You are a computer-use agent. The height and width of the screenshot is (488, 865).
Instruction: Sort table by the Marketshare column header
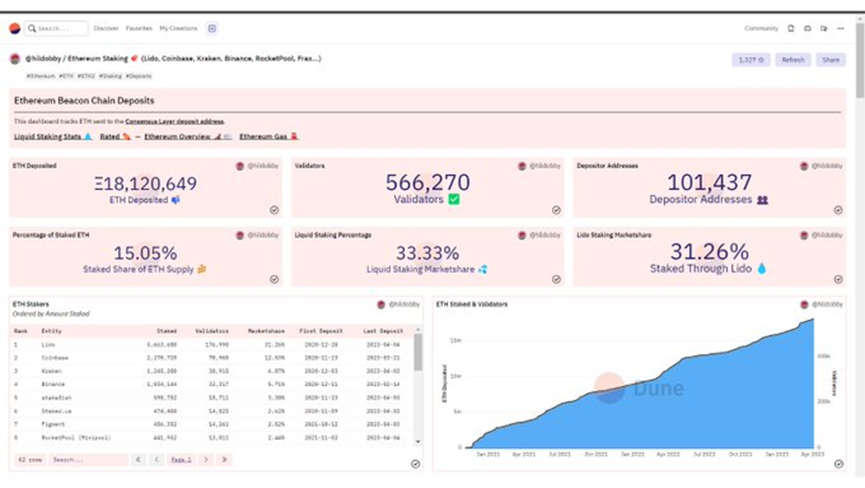pos(266,331)
